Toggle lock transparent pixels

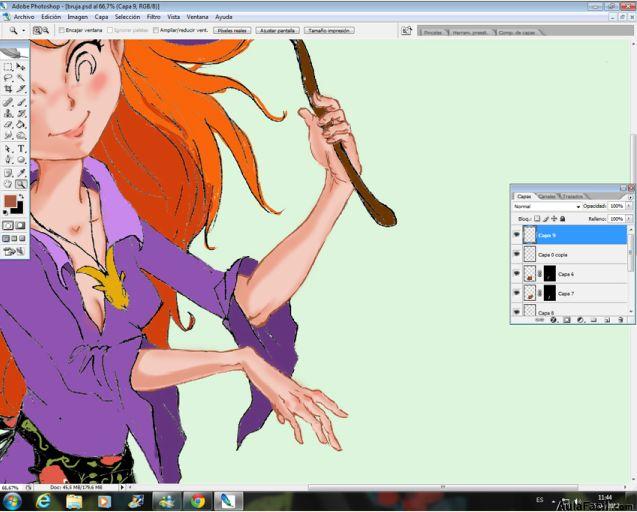point(537,219)
